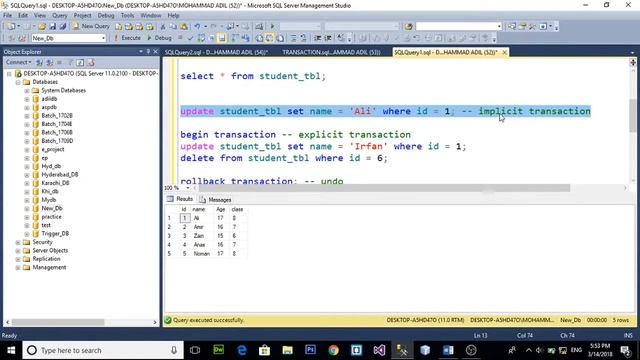640x360 pixels.
Task: Expand the Server Objects folder node
Action: (18, 251)
